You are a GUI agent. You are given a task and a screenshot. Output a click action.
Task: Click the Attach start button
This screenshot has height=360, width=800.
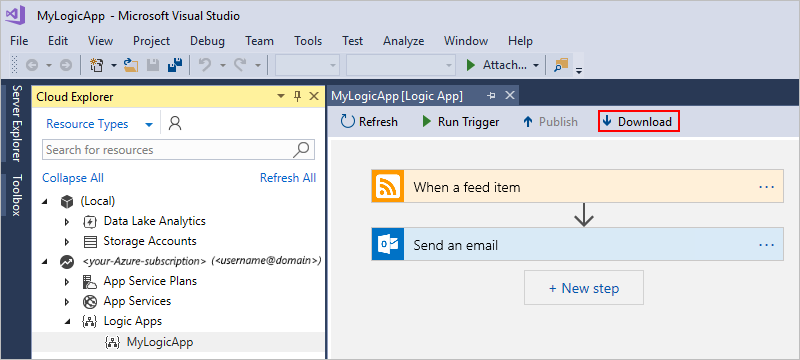(497, 65)
